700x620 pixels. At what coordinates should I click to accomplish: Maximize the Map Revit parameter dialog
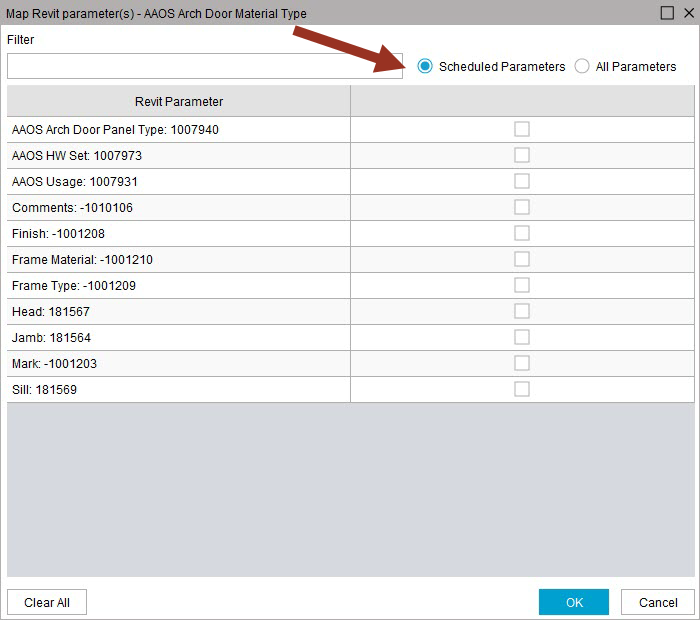667,13
